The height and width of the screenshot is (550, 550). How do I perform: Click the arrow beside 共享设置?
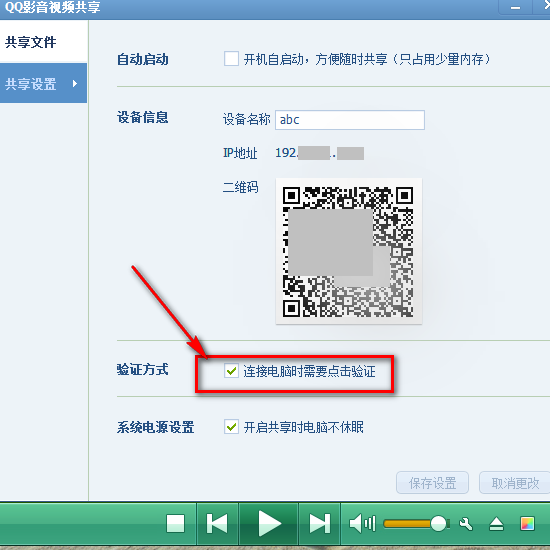tap(74, 83)
